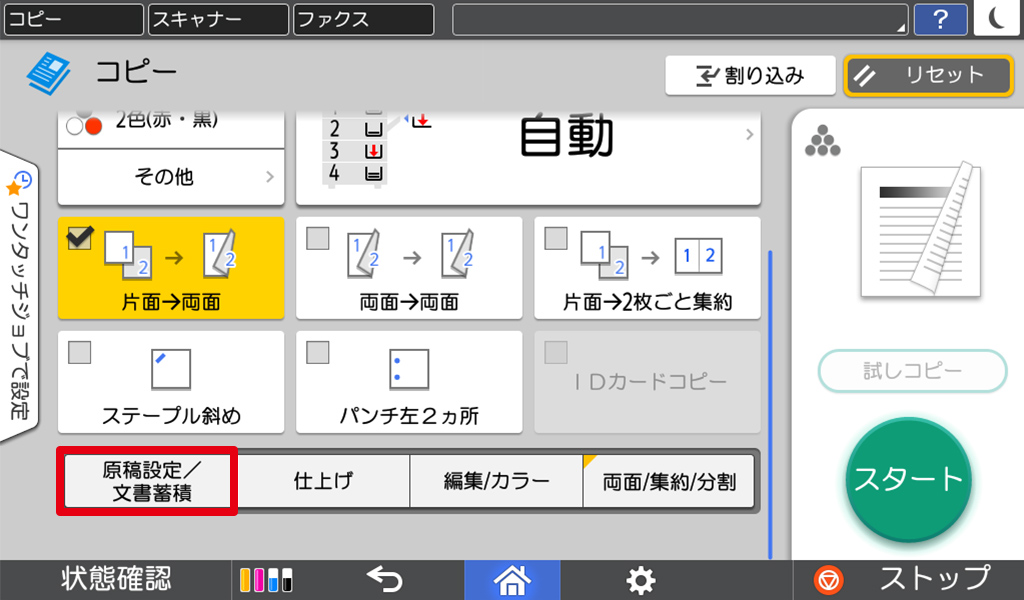Tap the パンチ左2ヵ所 label

click(409, 416)
